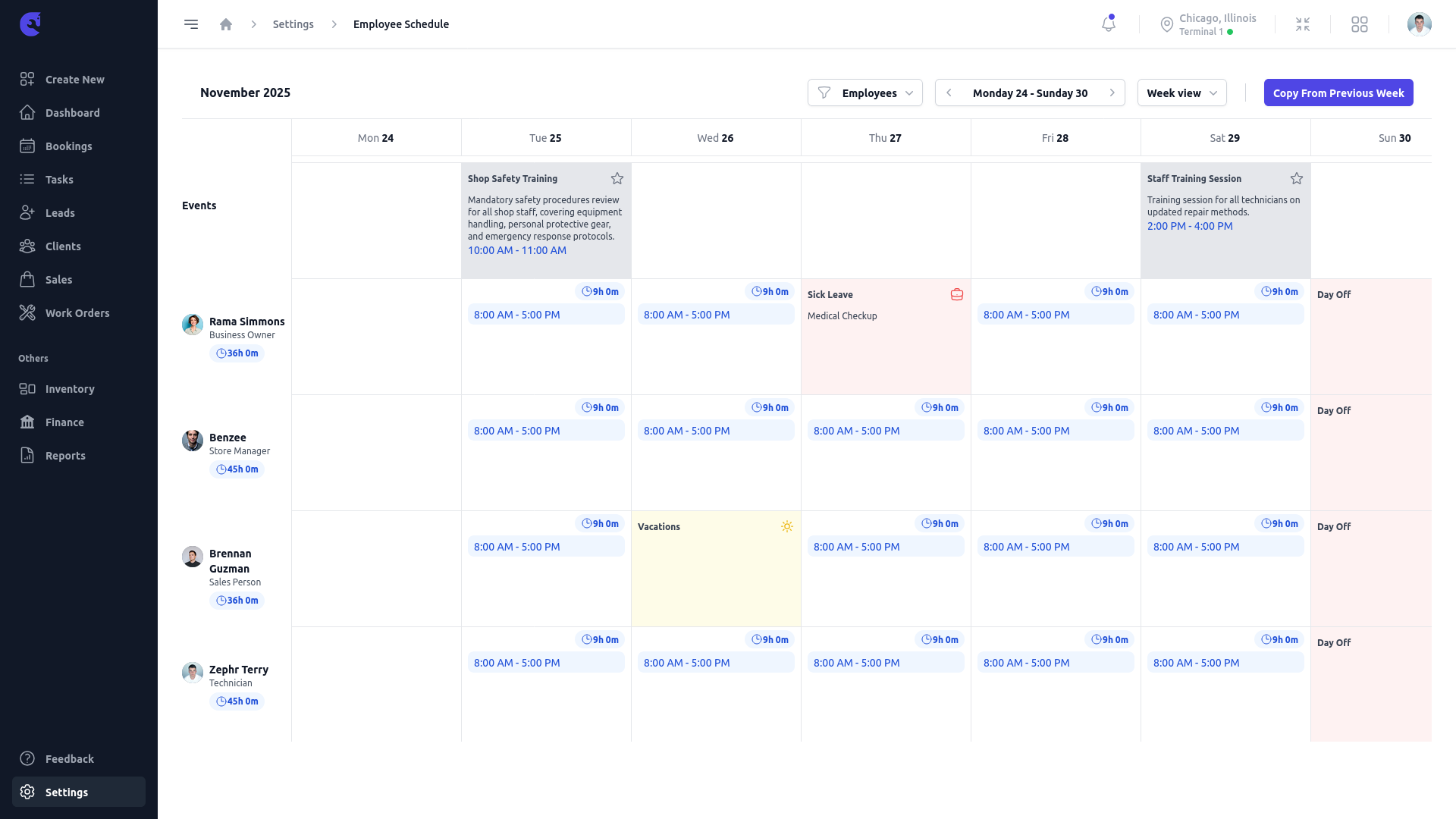
Task: Open the user profile avatar
Action: click(1419, 24)
